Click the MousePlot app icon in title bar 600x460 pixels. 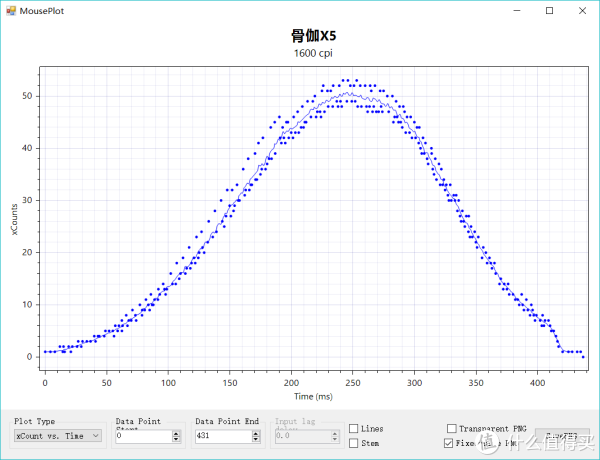click(11, 11)
